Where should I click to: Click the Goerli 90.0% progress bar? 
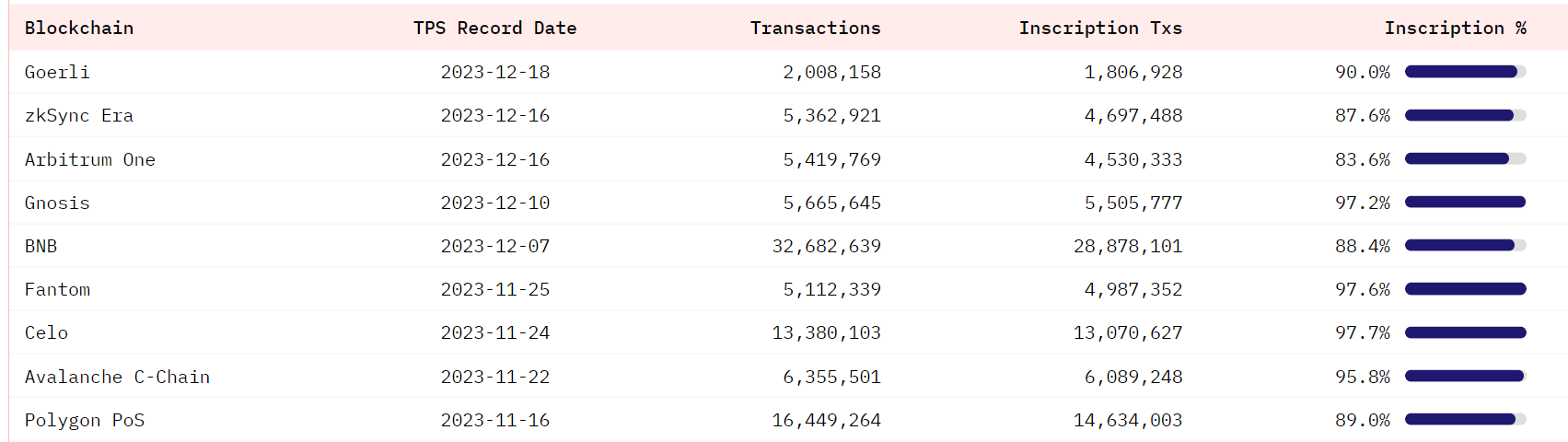pyautogui.click(x=1466, y=72)
